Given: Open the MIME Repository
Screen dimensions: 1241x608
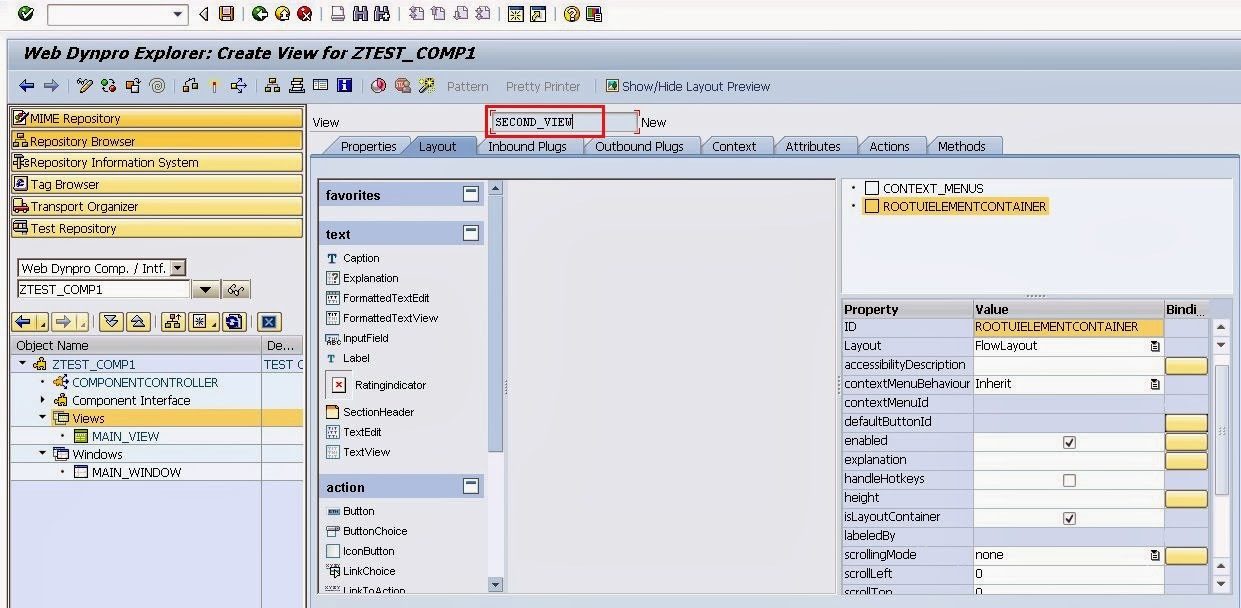Looking at the screenshot, I should 156,118.
